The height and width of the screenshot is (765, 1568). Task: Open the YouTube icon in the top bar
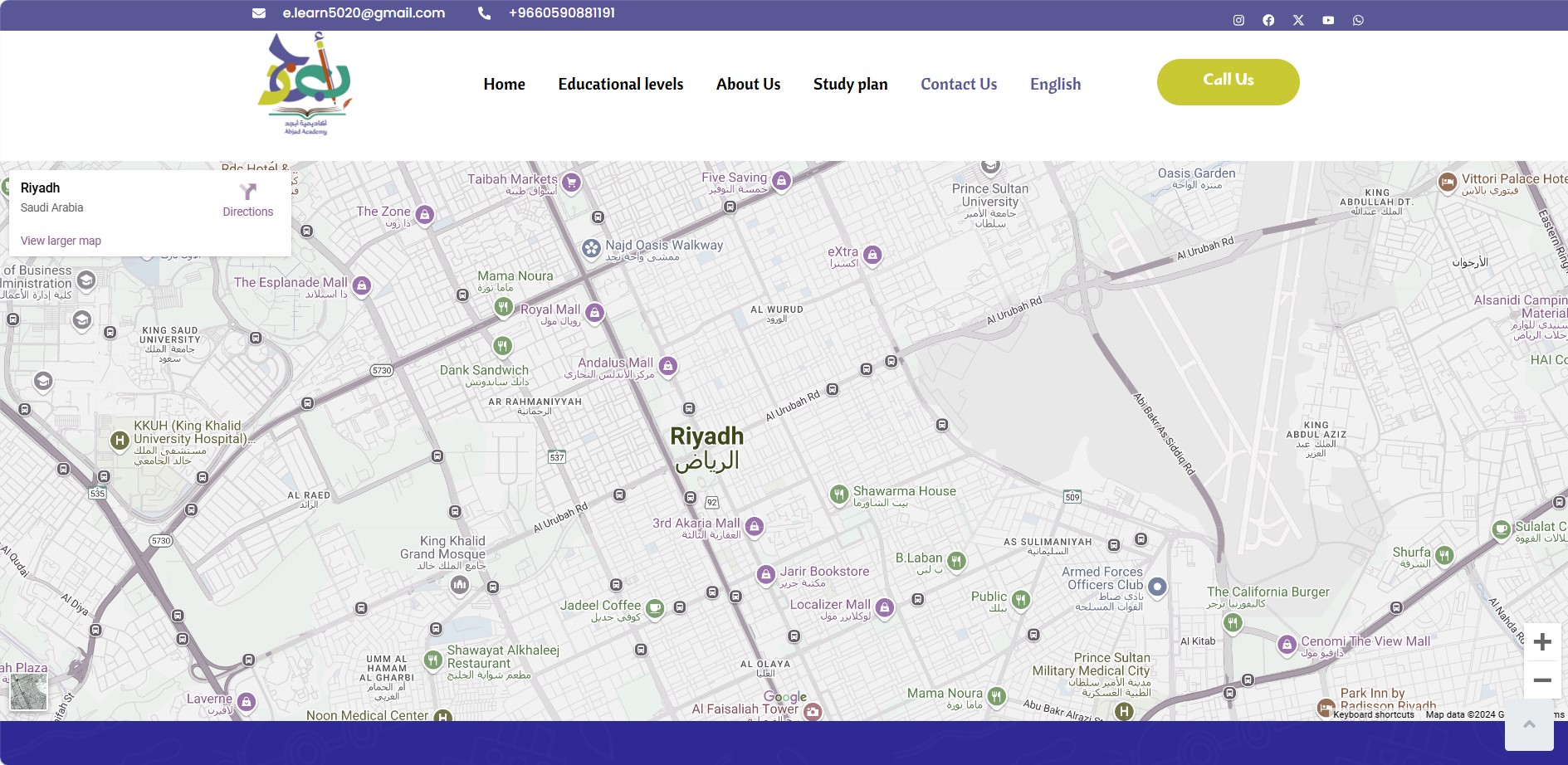(x=1328, y=20)
